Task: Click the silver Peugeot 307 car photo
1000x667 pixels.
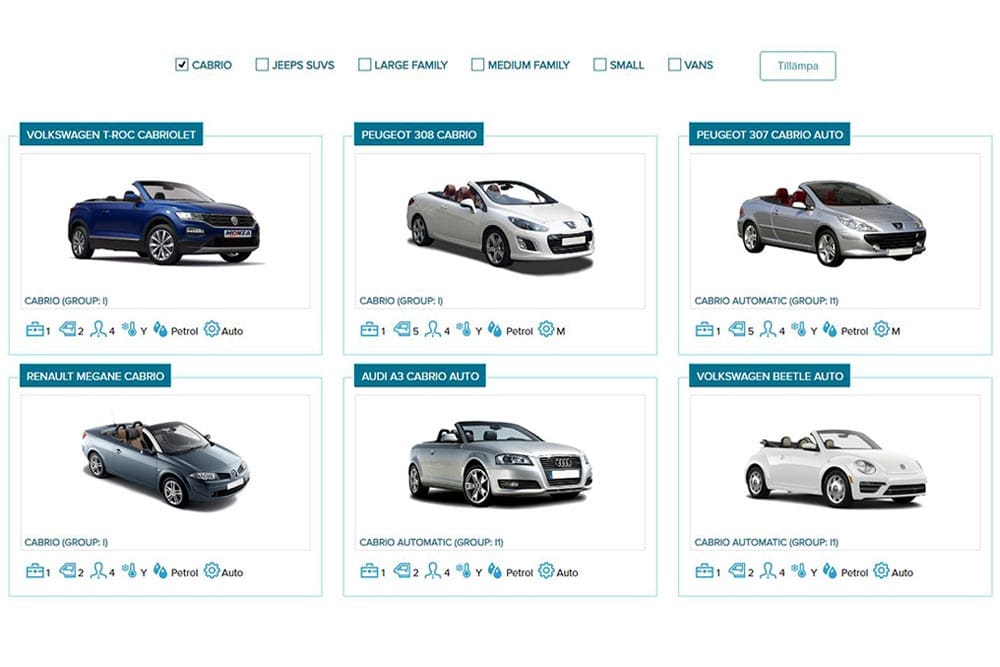Action: pos(831,223)
